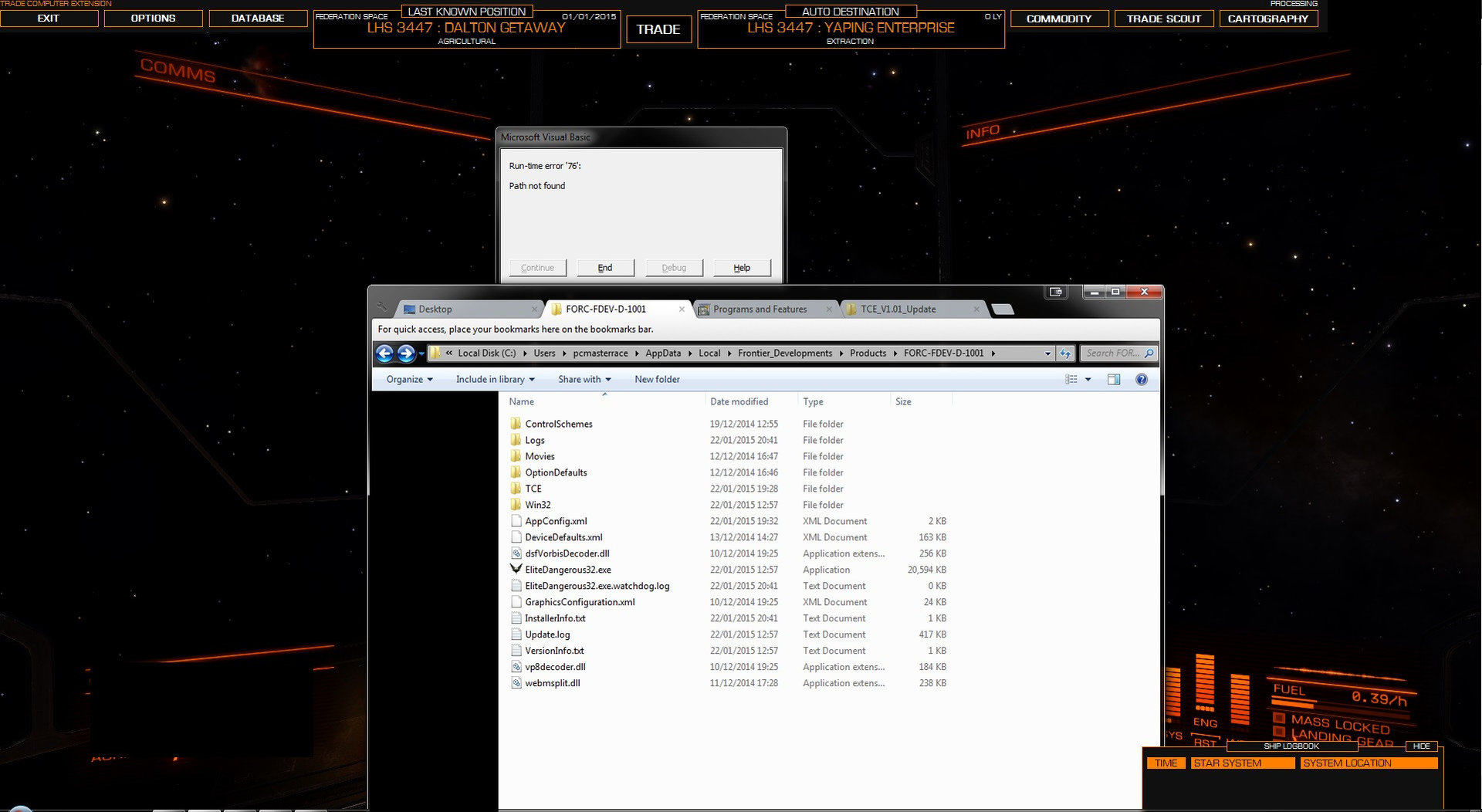Image resolution: width=1482 pixels, height=812 pixels.
Task: Select the vp8decoder.dll file icon
Action: point(516,667)
